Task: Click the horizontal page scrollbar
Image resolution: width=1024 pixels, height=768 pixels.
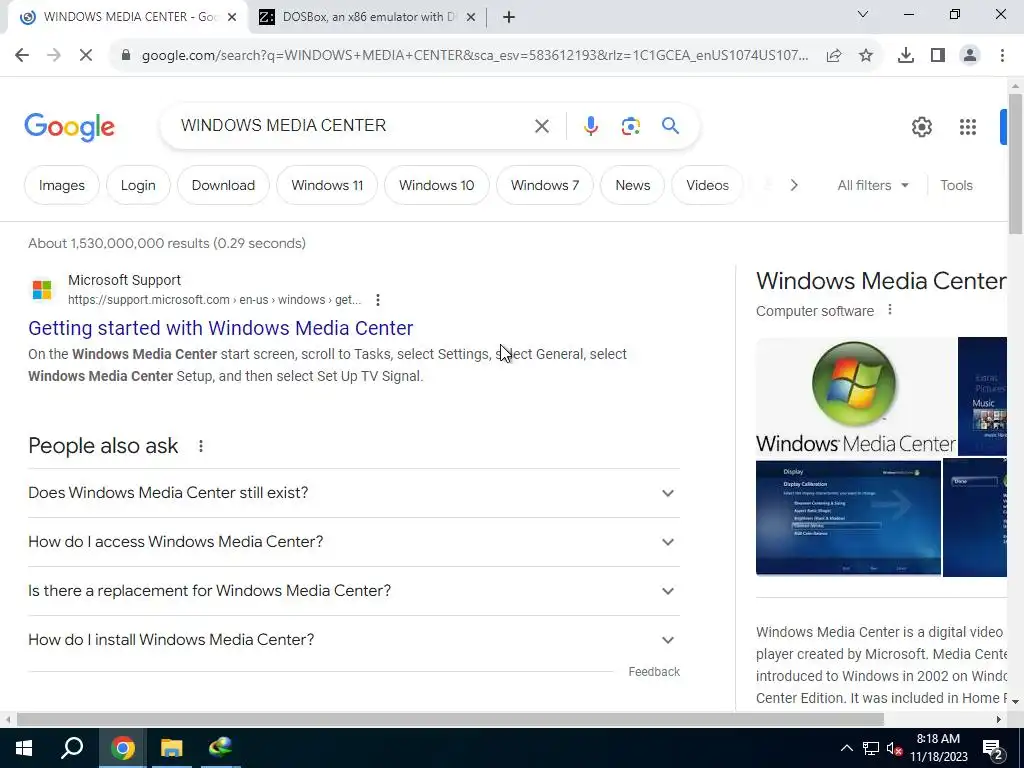Action: (x=450, y=720)
